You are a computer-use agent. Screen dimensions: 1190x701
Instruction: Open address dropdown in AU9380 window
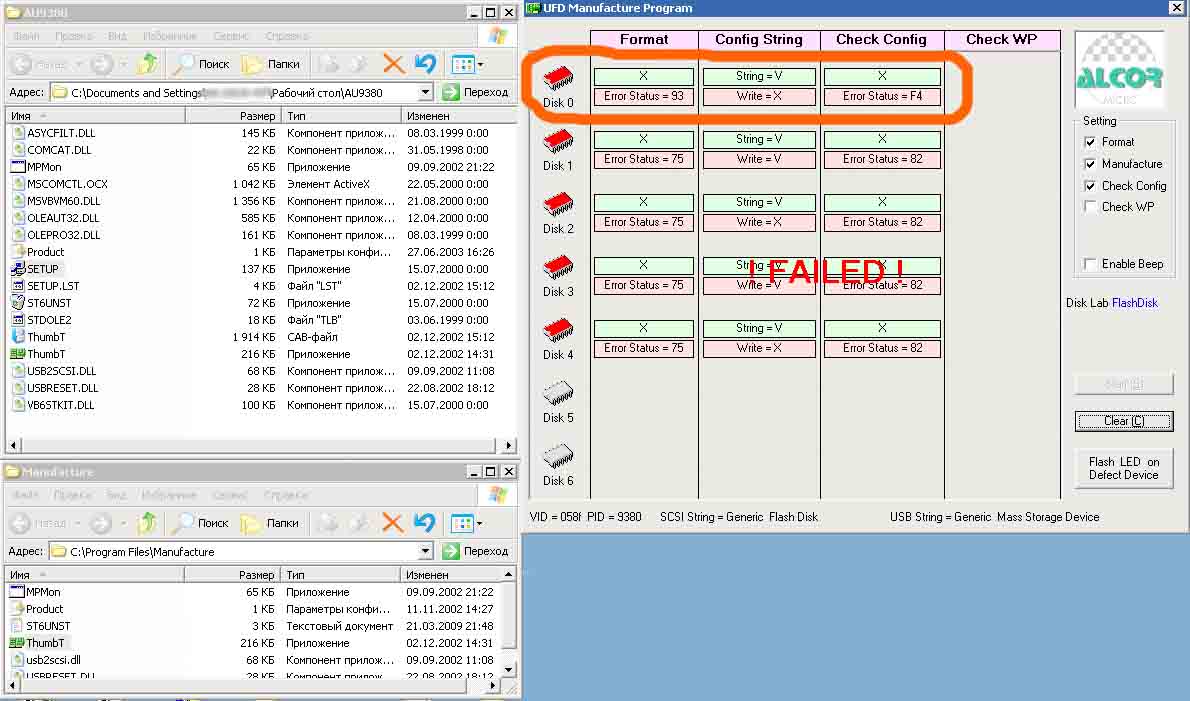tap(426, 93)
